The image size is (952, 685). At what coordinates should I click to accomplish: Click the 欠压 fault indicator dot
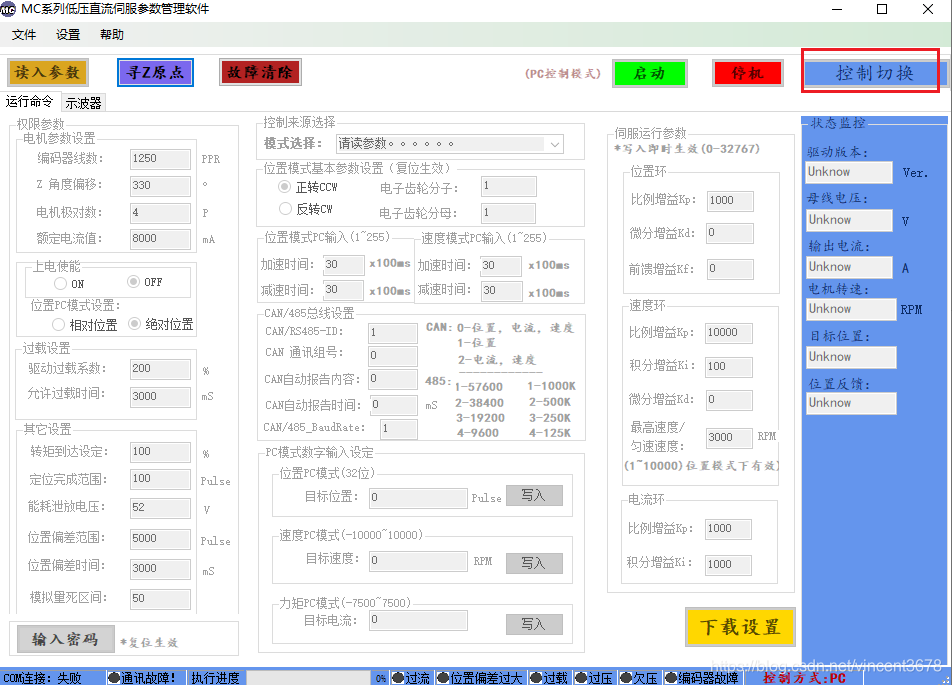(626, 677)
